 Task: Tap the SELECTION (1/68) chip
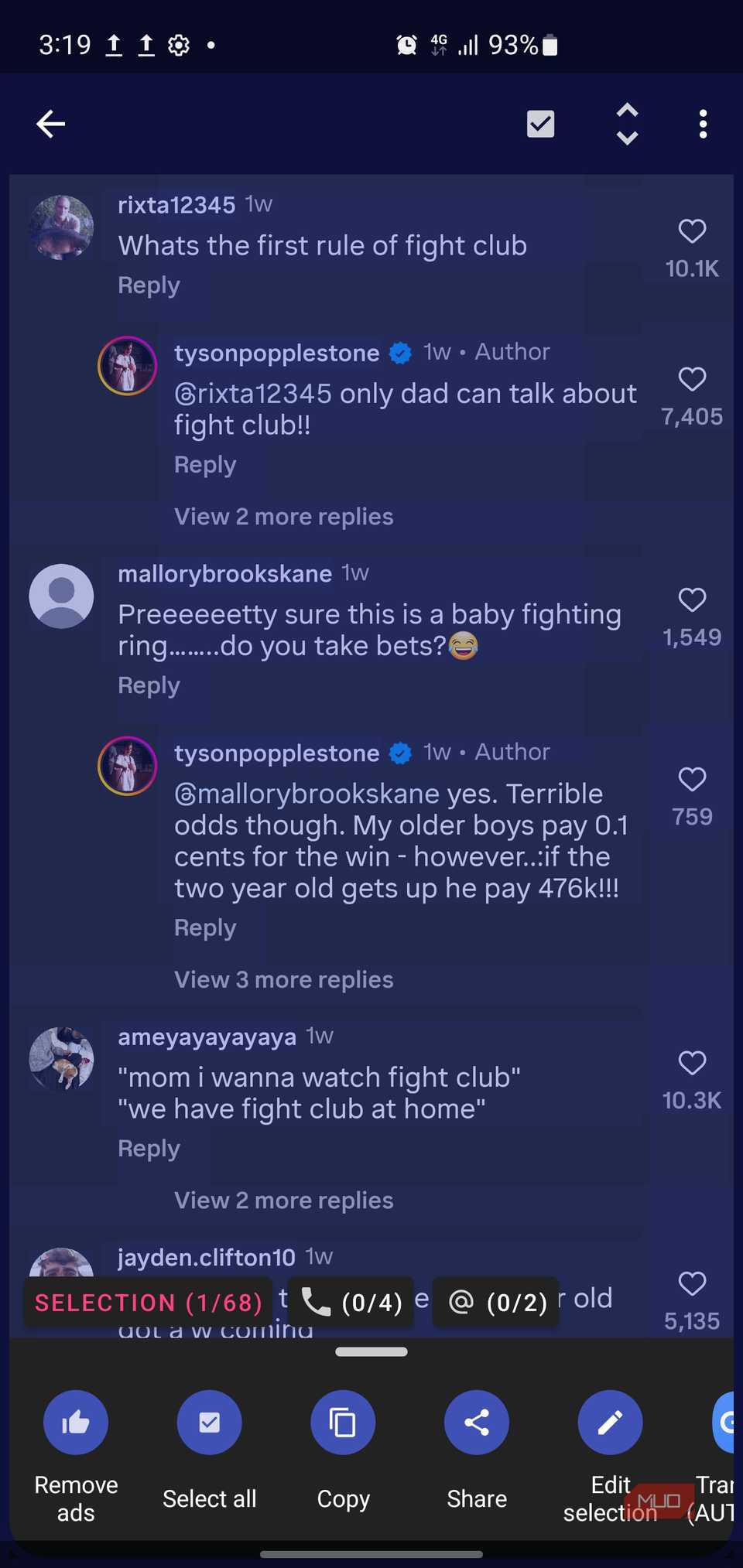tap(149, 1303)
